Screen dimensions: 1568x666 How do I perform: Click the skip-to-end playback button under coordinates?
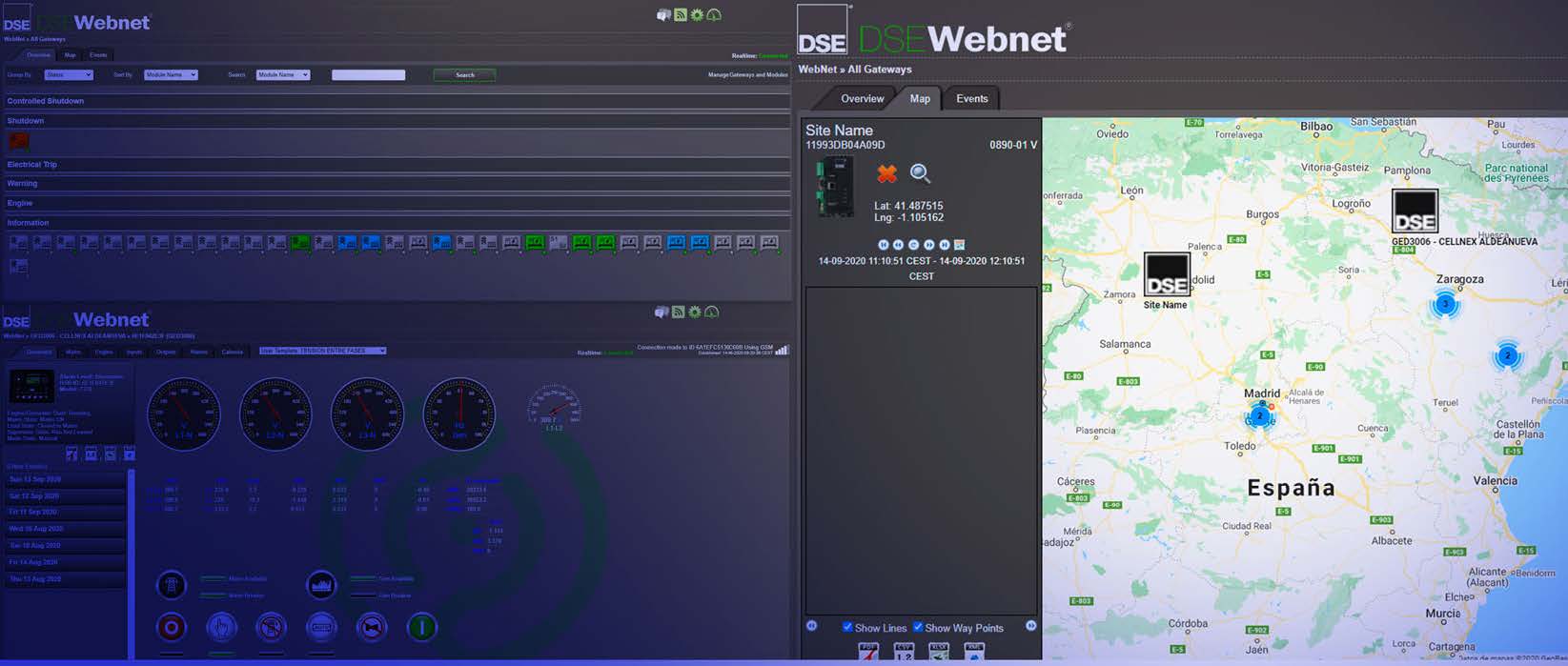(945, 245)
